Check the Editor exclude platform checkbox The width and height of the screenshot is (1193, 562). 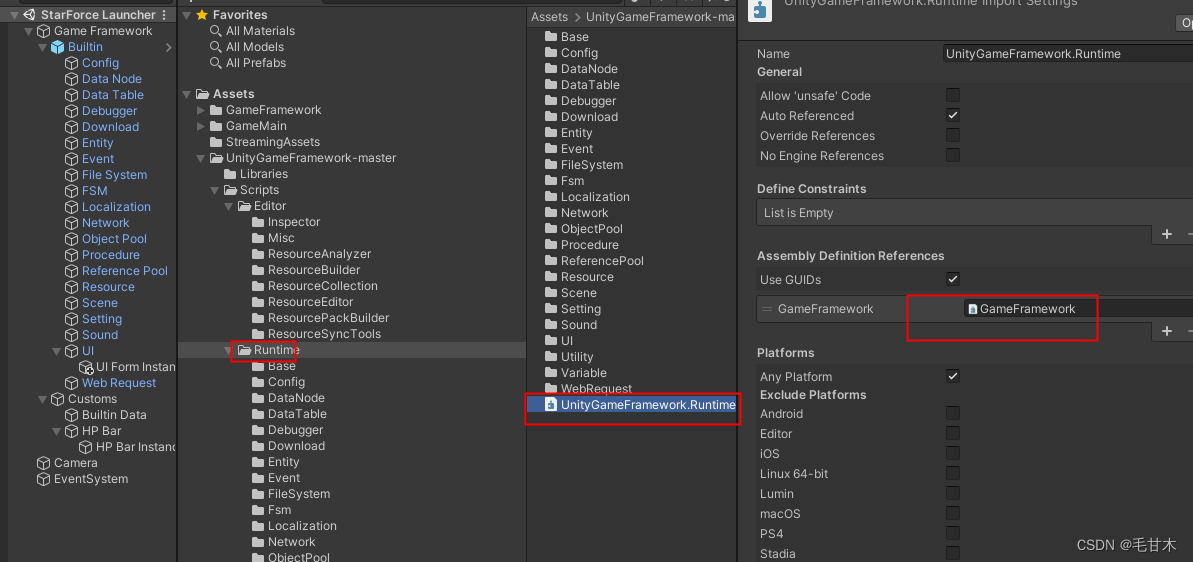pos(953,433)
